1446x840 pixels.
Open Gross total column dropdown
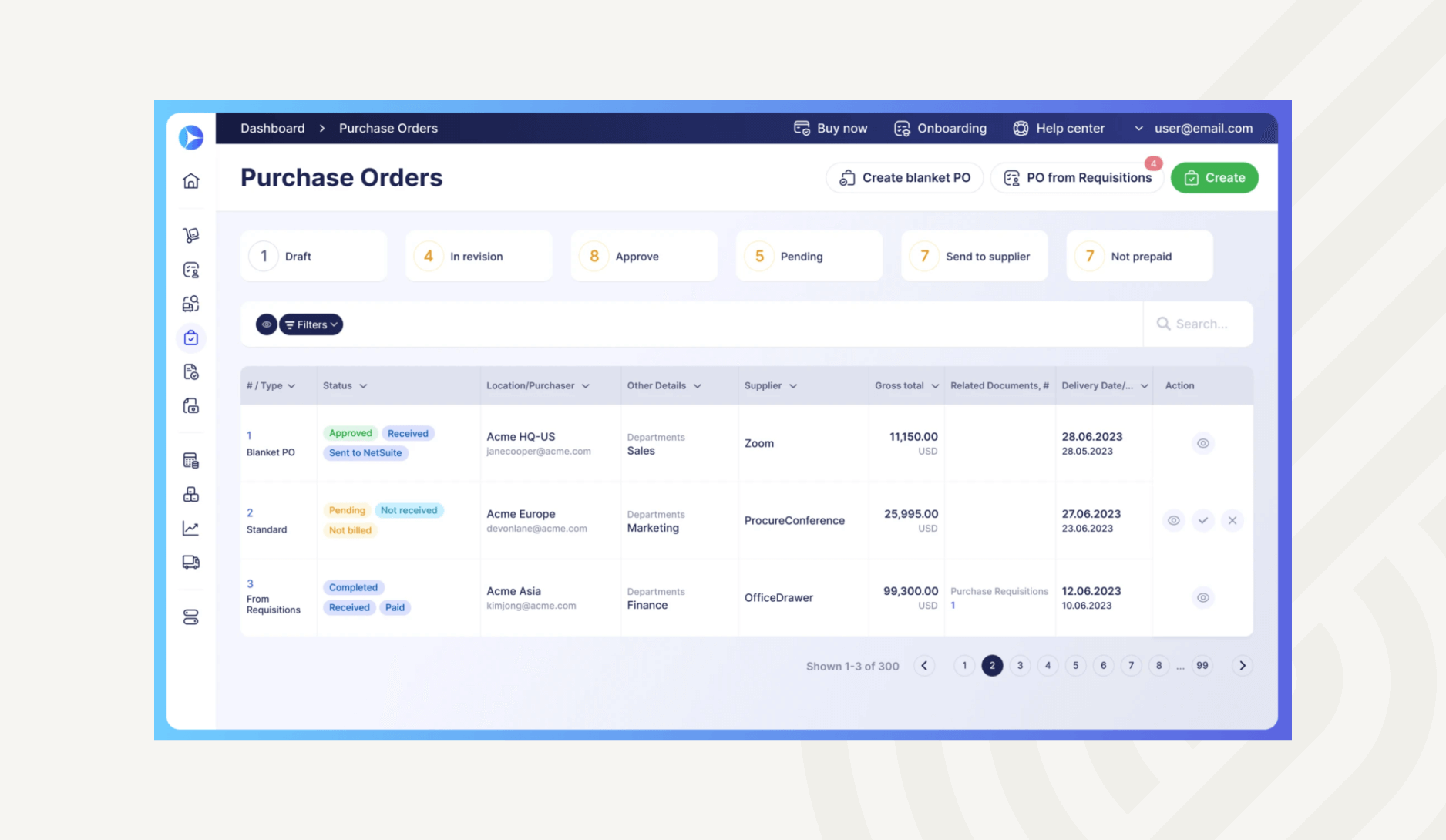[935, 386]
